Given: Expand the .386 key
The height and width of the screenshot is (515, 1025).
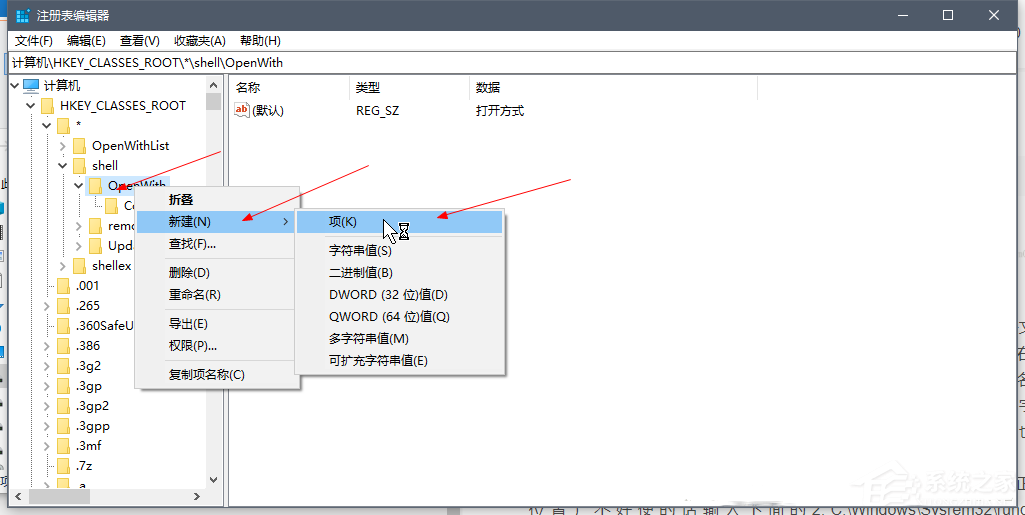Looking at the screenshot, I should click(47, 345).
